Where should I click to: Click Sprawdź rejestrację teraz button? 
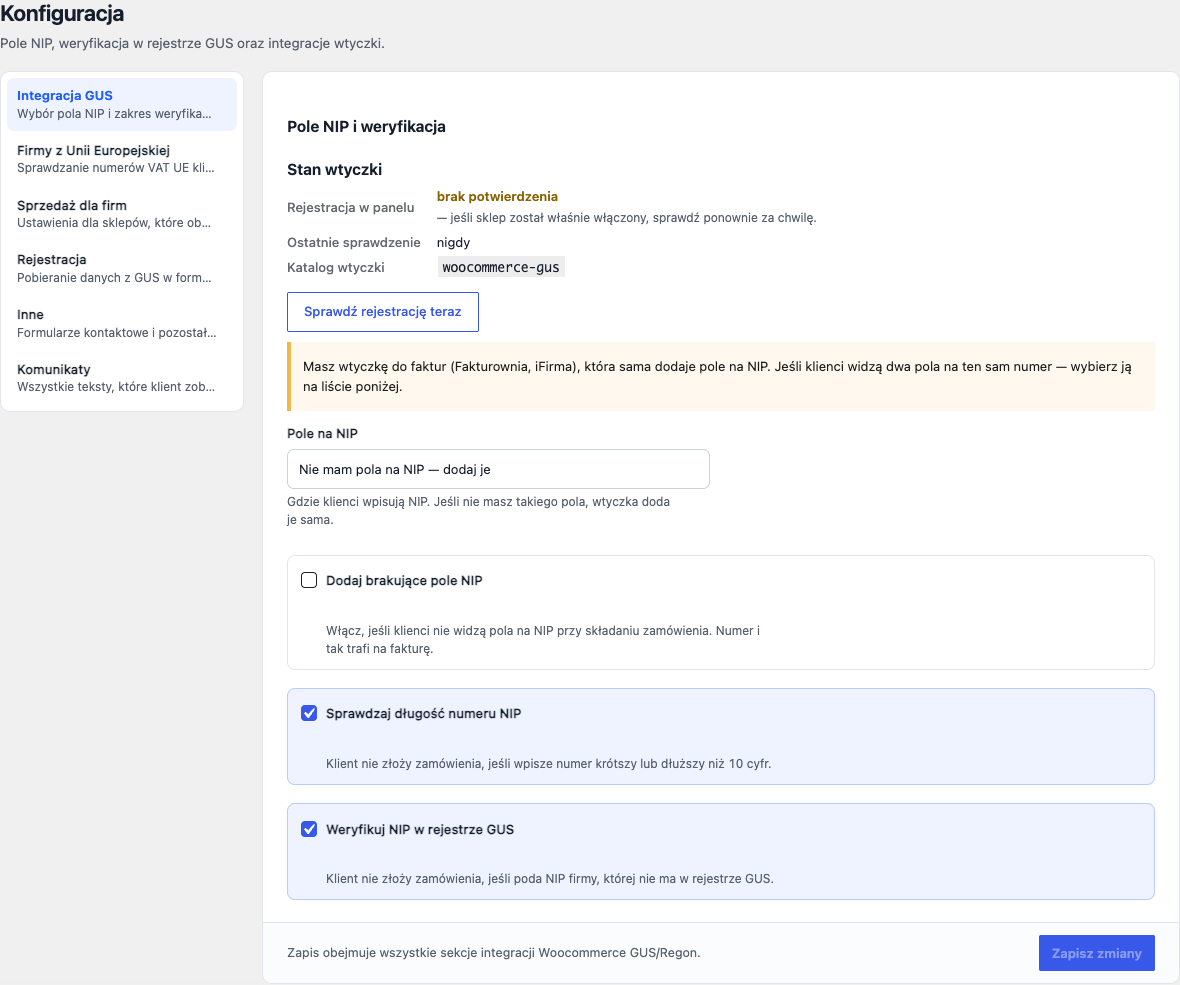[x=382, y=312]
